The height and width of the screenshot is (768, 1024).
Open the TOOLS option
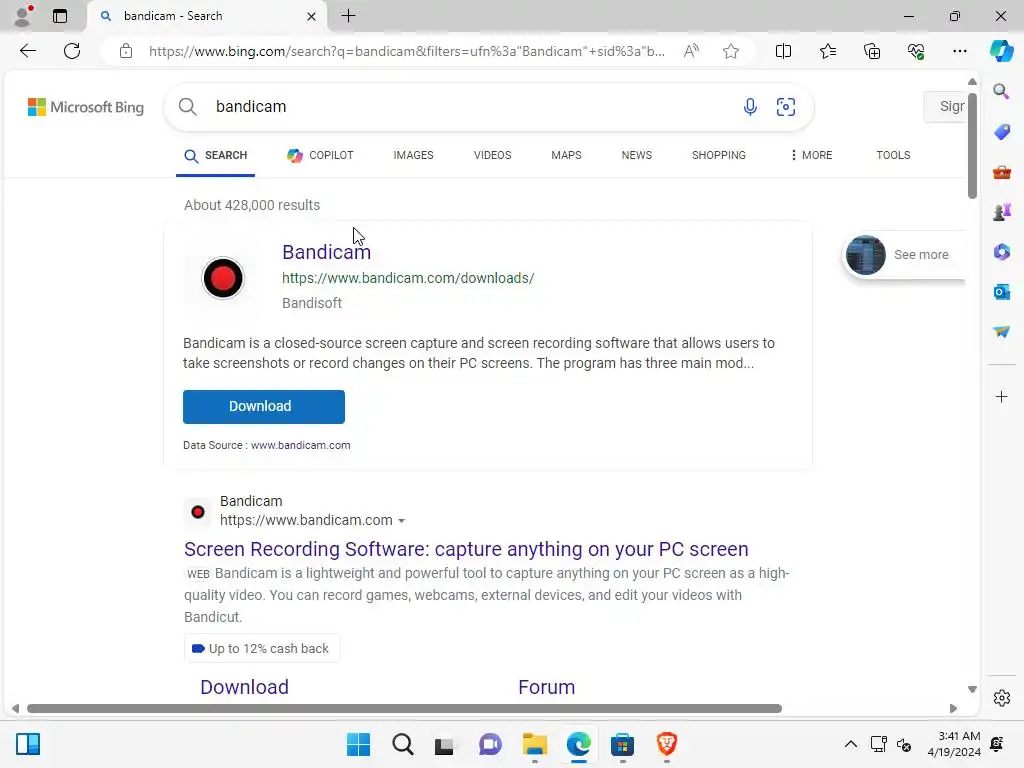893,155
